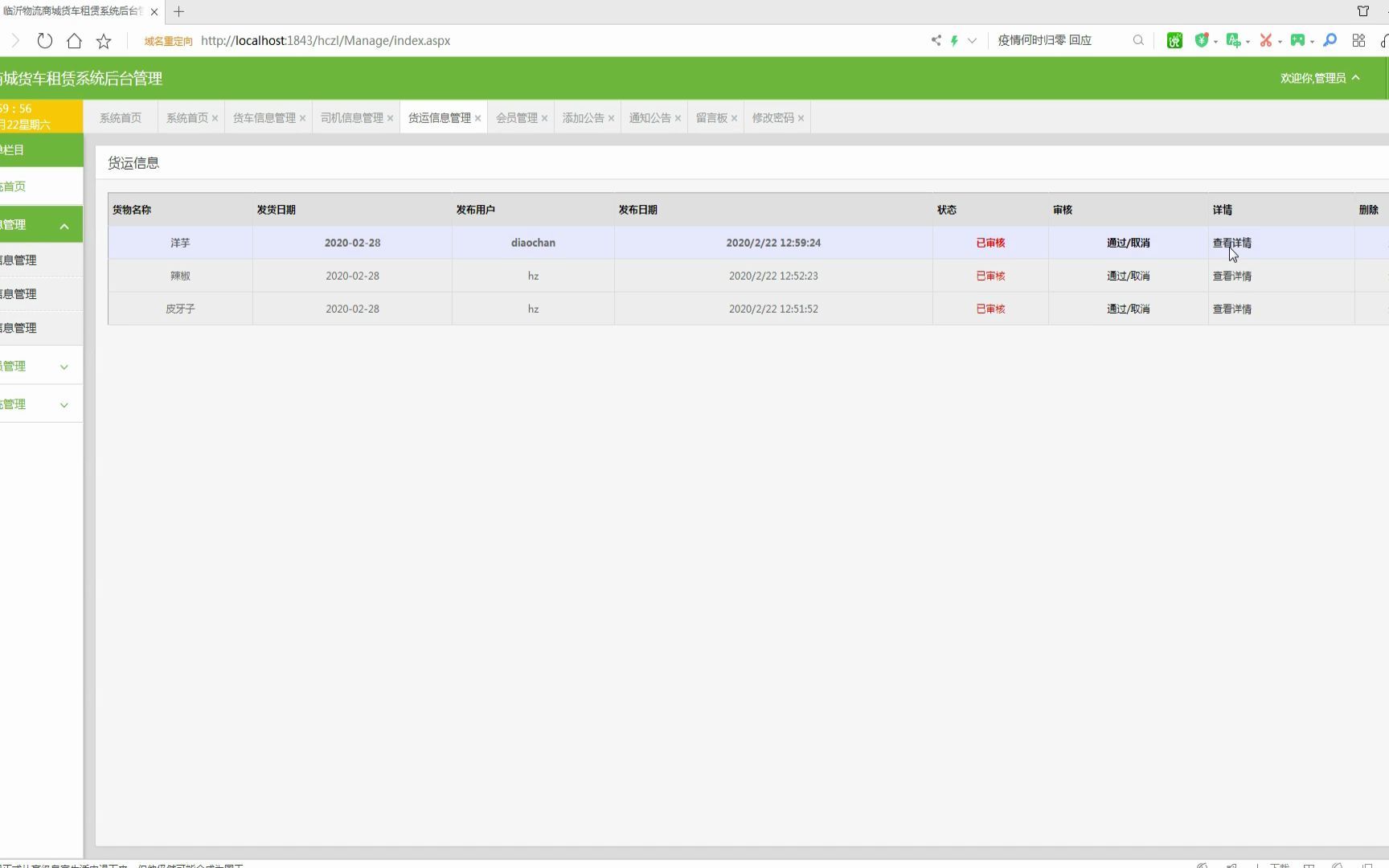The image size is (1389, 868).
Task: Click the share icon in address bar
Action: click(x=936, y=40)
